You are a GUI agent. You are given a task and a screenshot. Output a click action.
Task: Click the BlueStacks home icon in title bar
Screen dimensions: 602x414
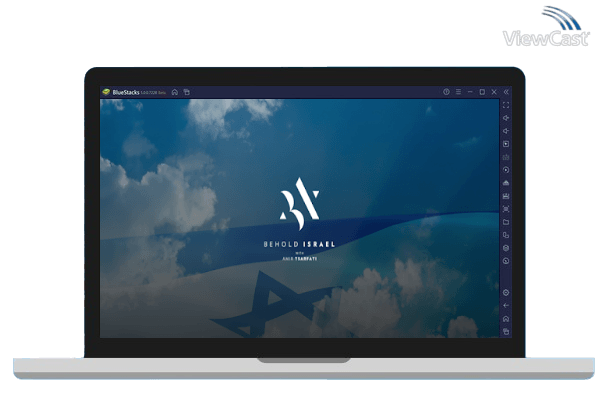pos(175,92)
